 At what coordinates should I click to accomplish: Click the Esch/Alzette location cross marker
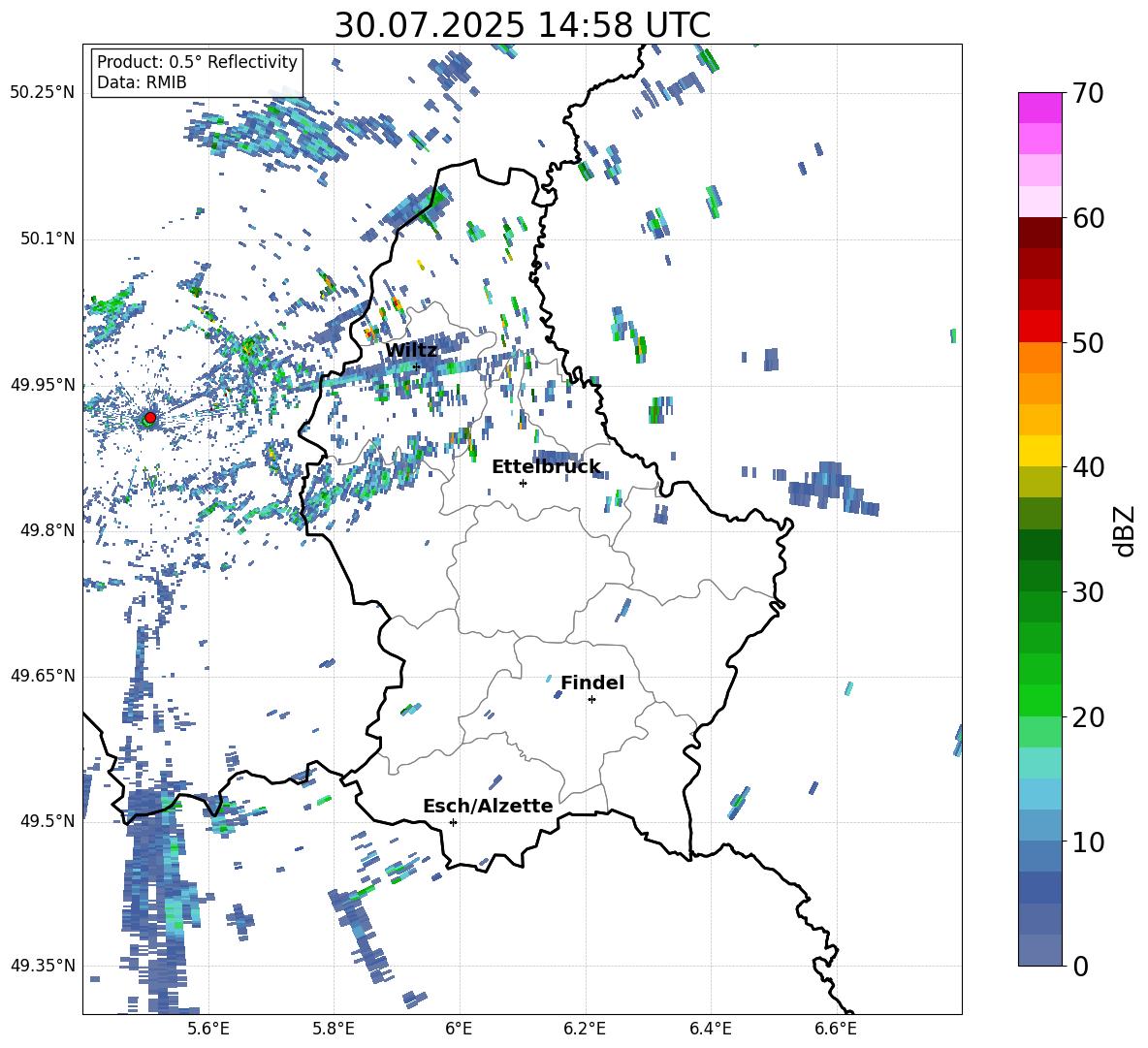coord(453,822)
